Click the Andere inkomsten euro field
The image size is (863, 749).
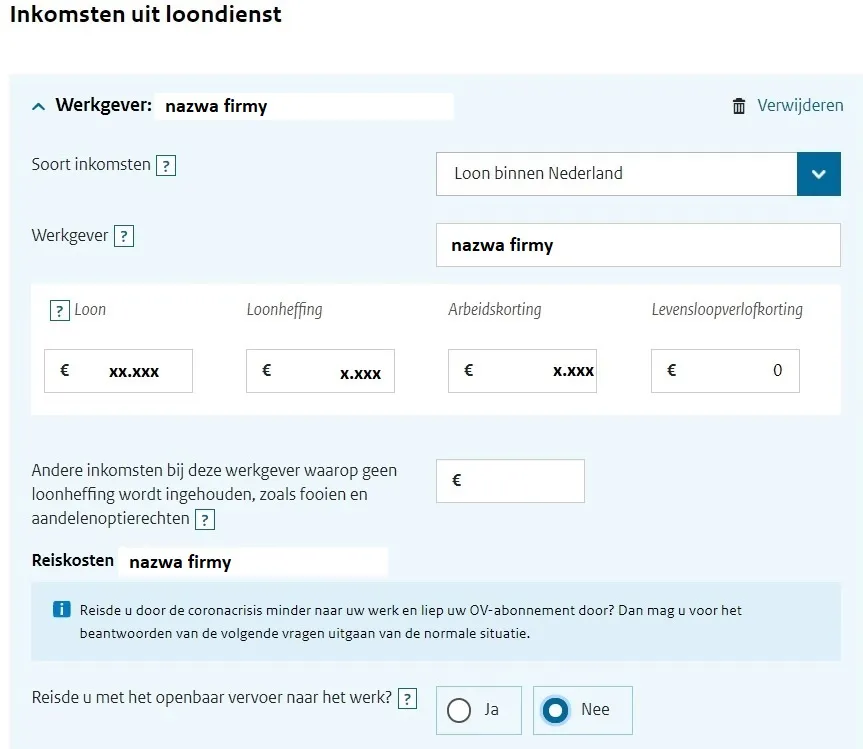510,481
